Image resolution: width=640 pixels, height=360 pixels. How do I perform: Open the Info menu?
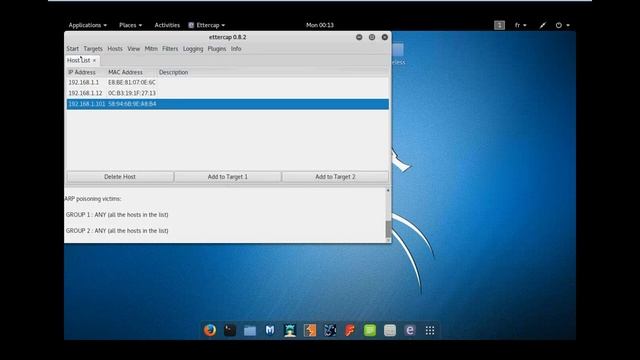[236, 49]
